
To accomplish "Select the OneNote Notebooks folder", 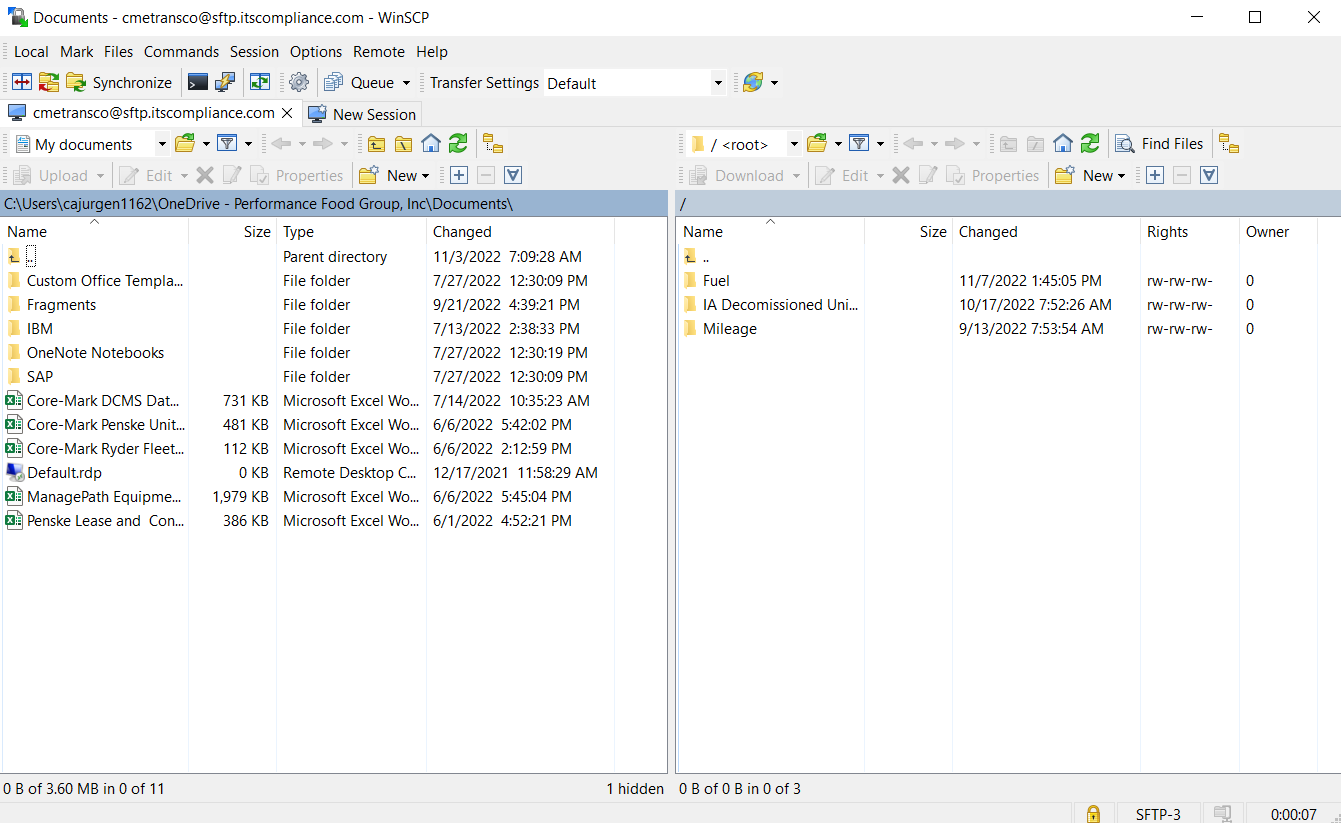I will coord(95,353).
